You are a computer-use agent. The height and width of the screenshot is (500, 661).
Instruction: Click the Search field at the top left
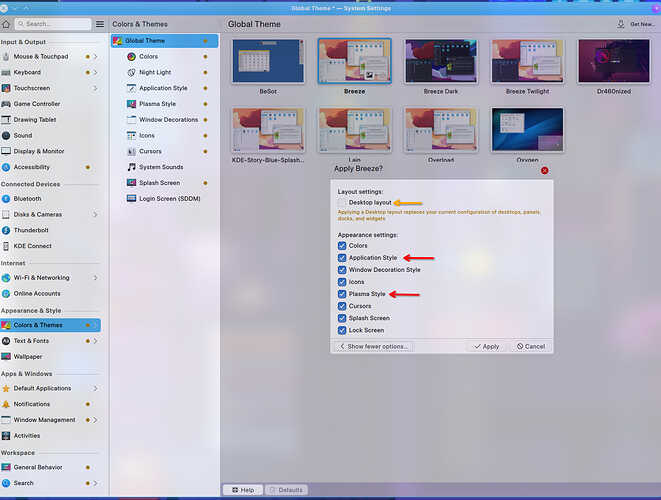(x=53, y=24)
